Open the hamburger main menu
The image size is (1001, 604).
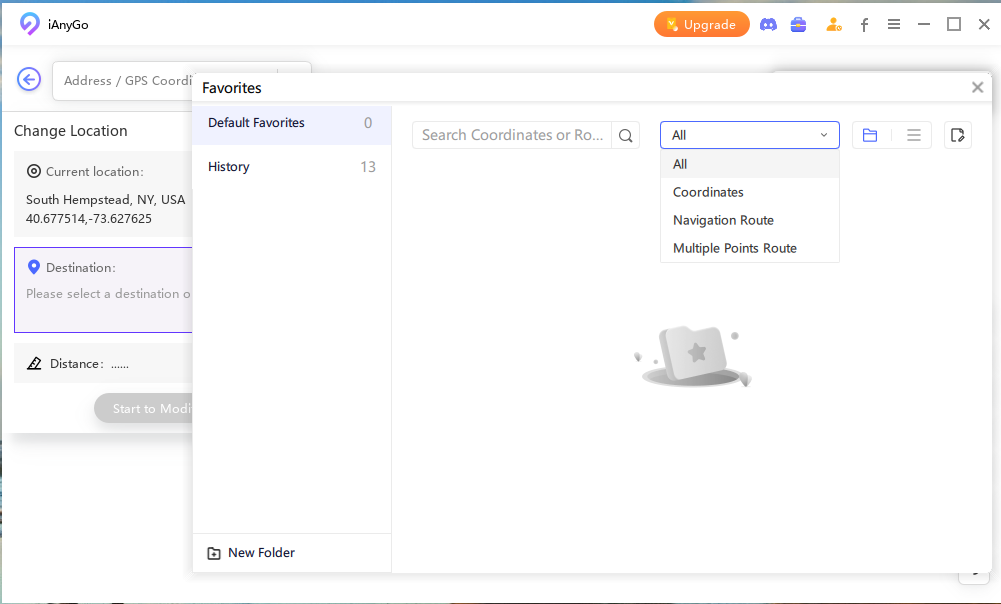pyautogui.click(x=894, y=25)
